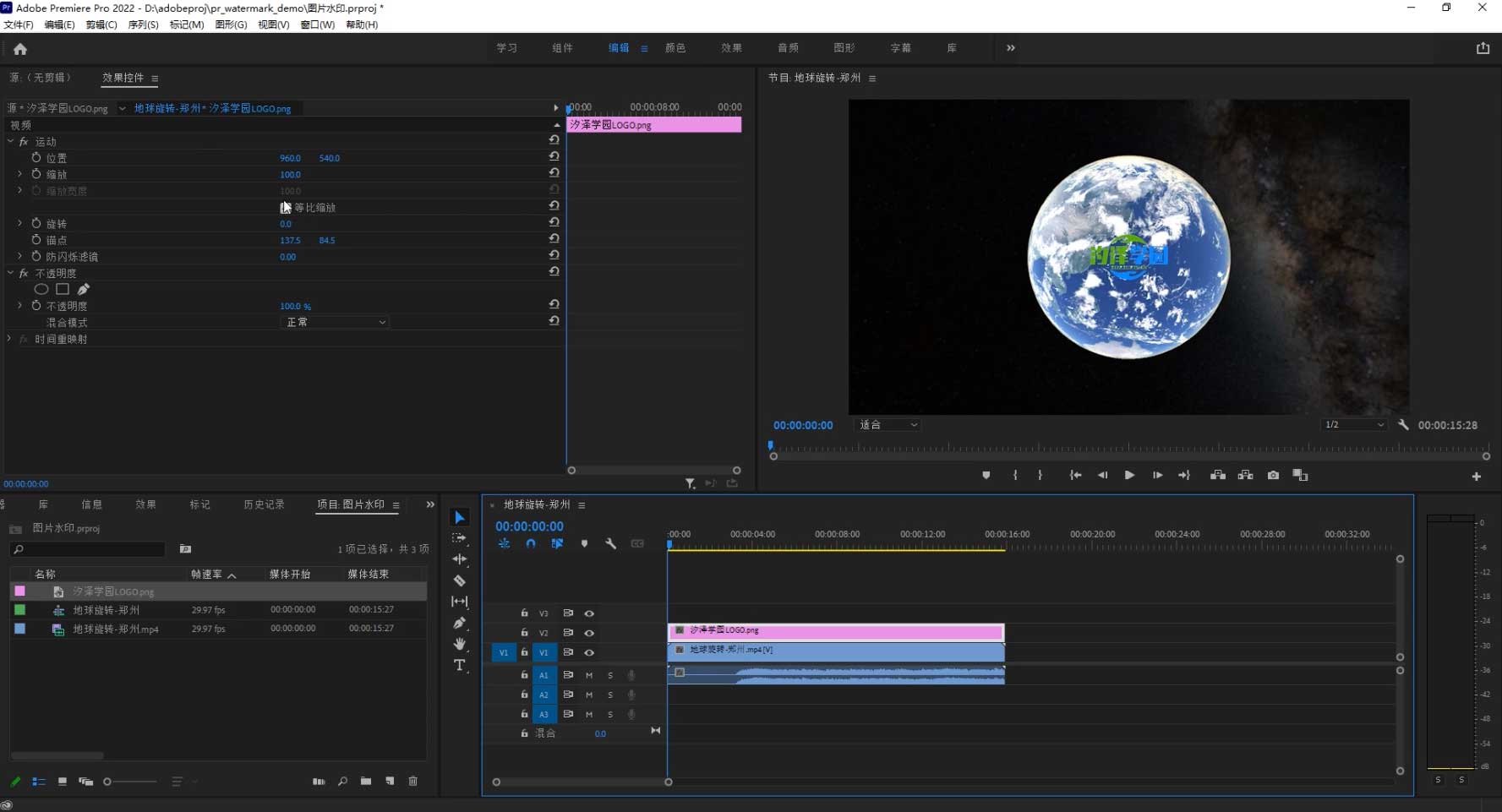1502x812 pixels.
Task: Delete selected item with trash icon
Action: click(413, 782)
